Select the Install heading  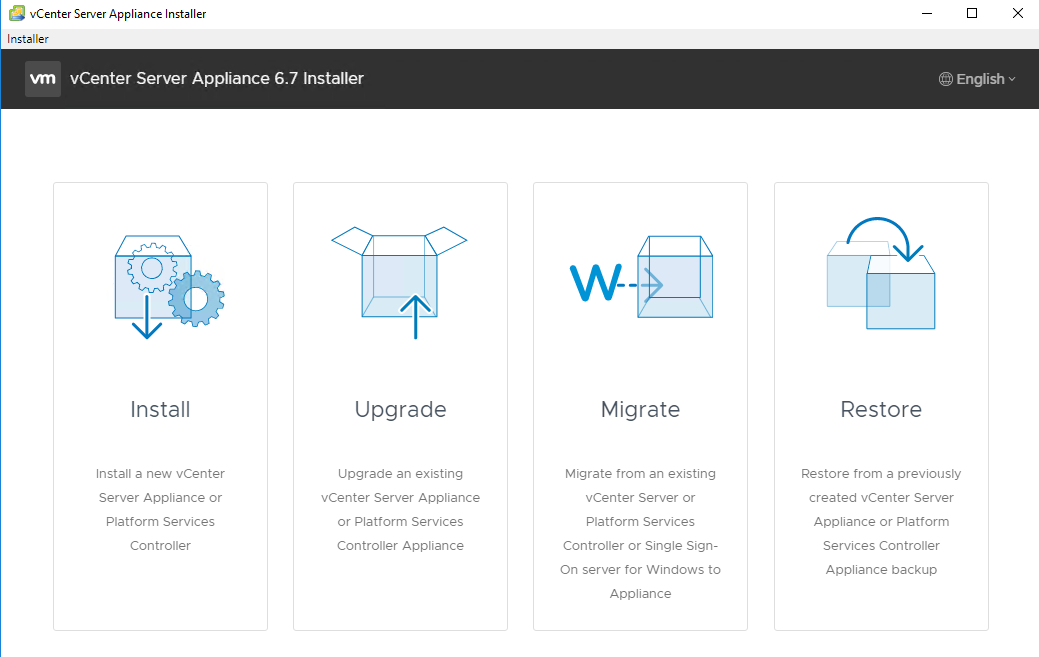point(160,410)
